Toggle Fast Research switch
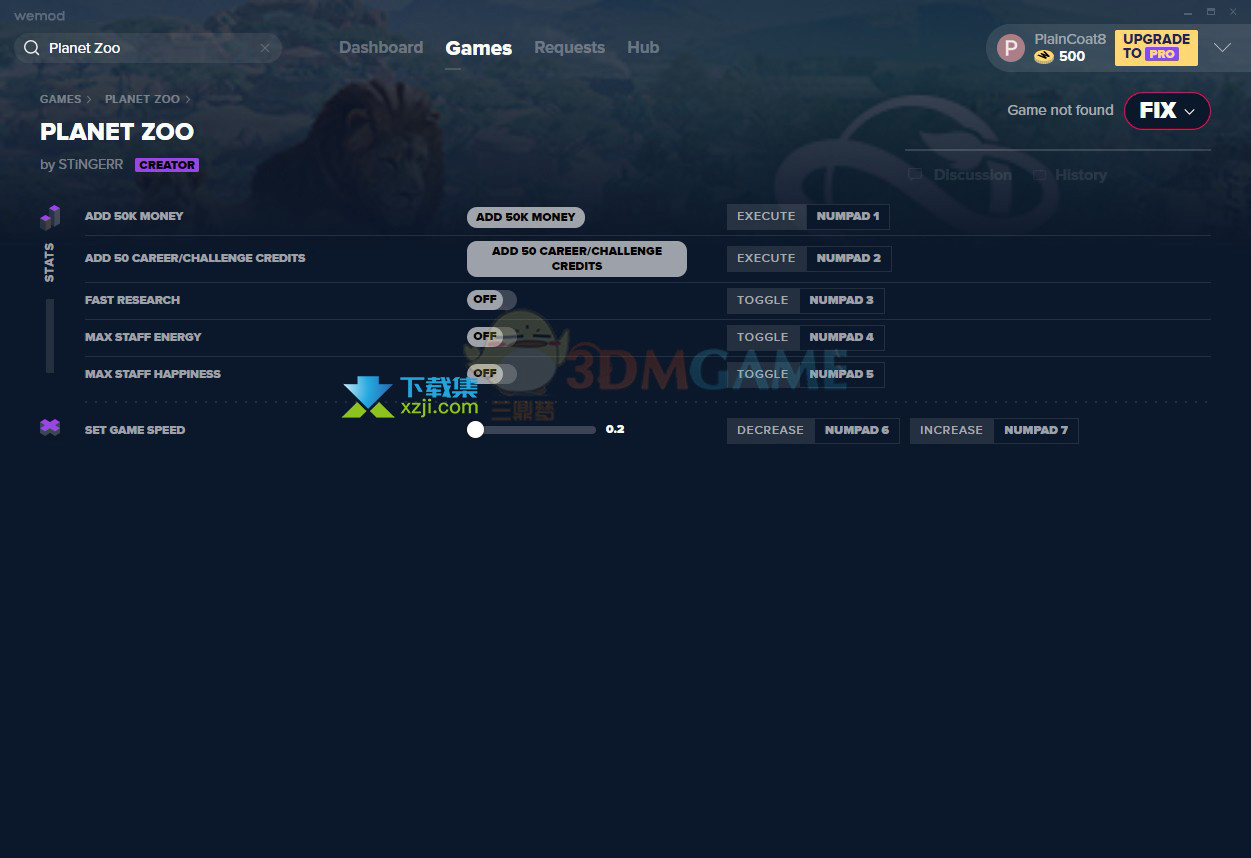Viewport: 1251px width, 858px height. pos(492,300)
